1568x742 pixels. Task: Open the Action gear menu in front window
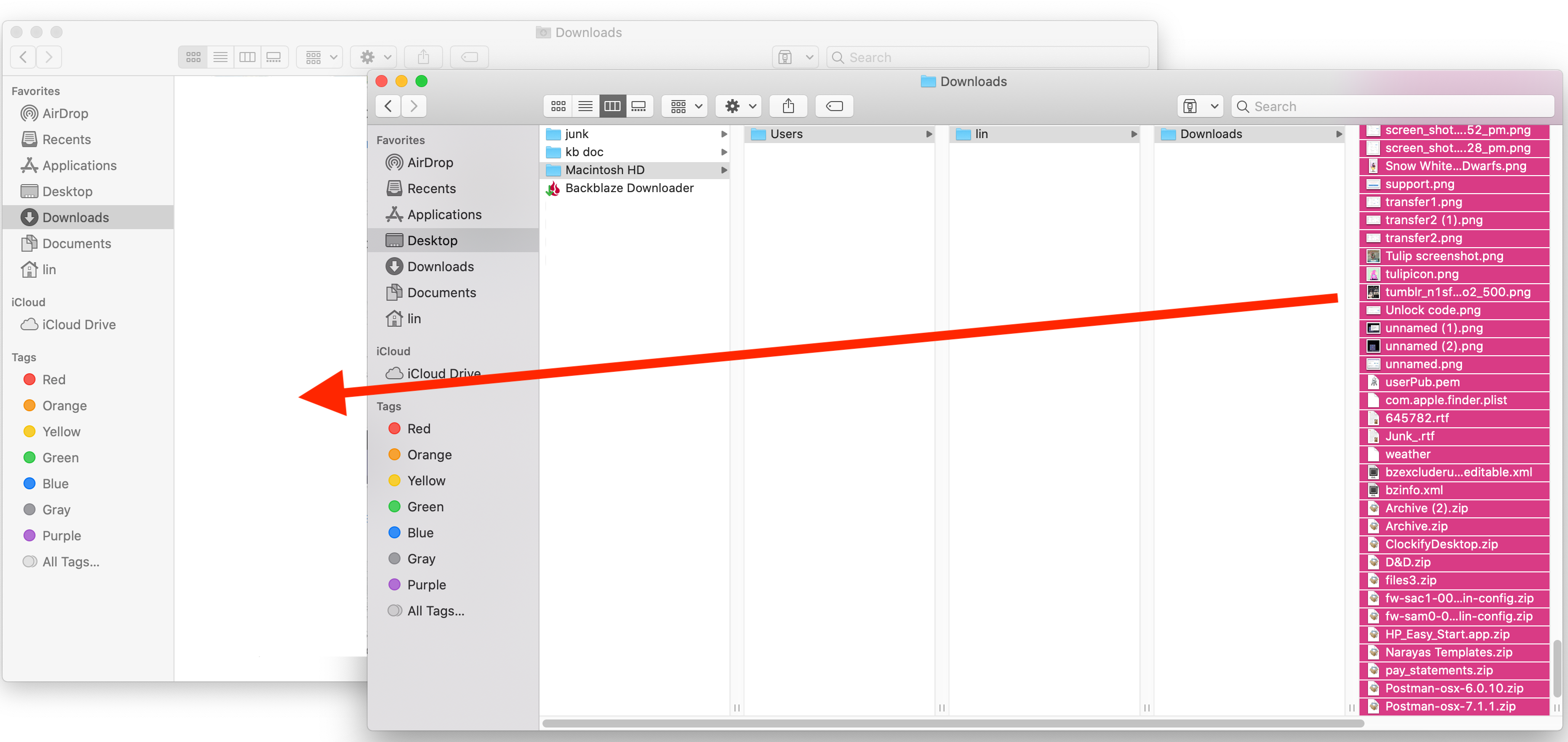[x=738, y=106]
